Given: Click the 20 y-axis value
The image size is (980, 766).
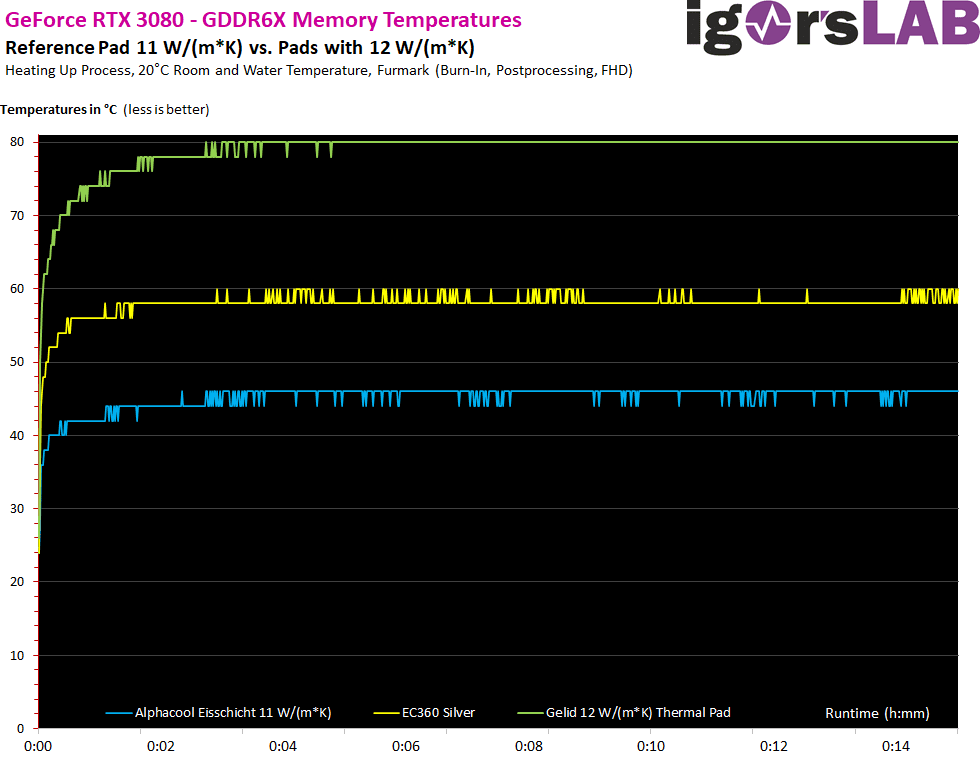Looking at the screenshot, I should (17, 582).
